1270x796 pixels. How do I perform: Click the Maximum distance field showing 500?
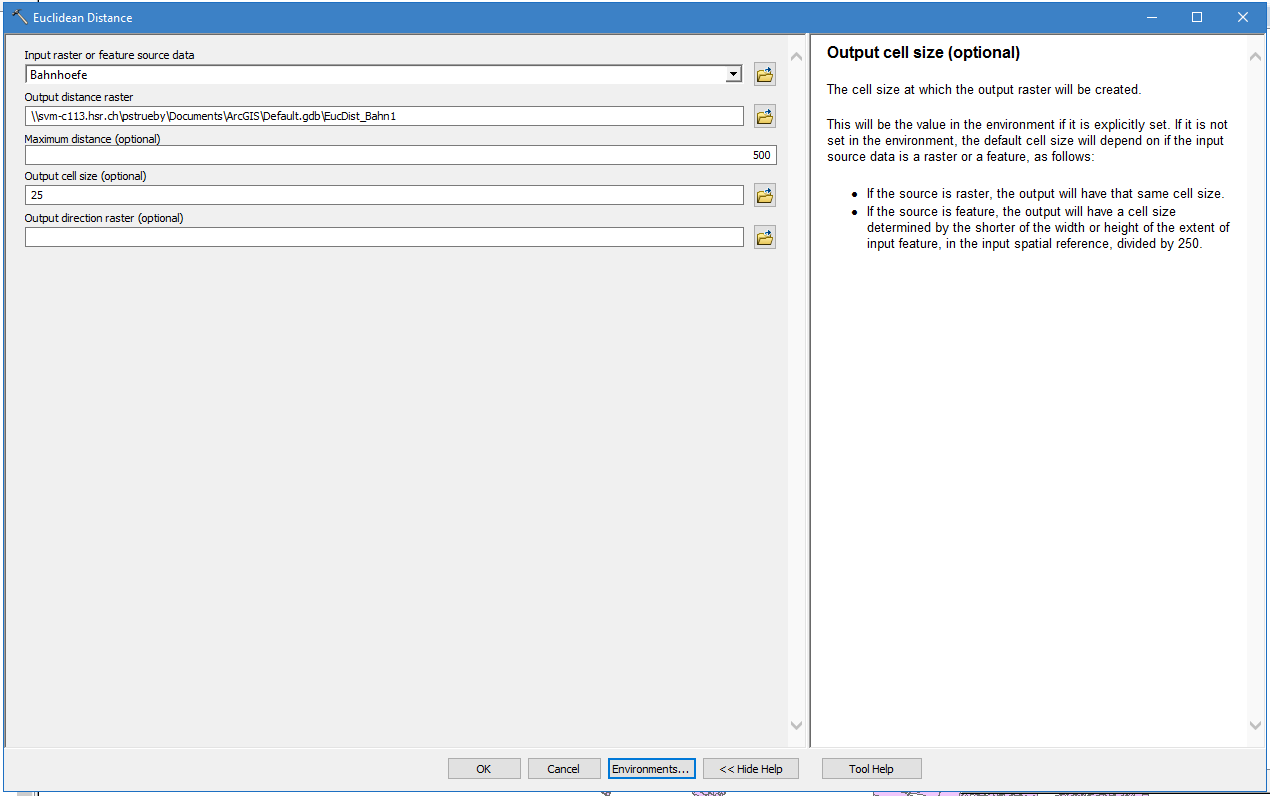coord(400,156)
